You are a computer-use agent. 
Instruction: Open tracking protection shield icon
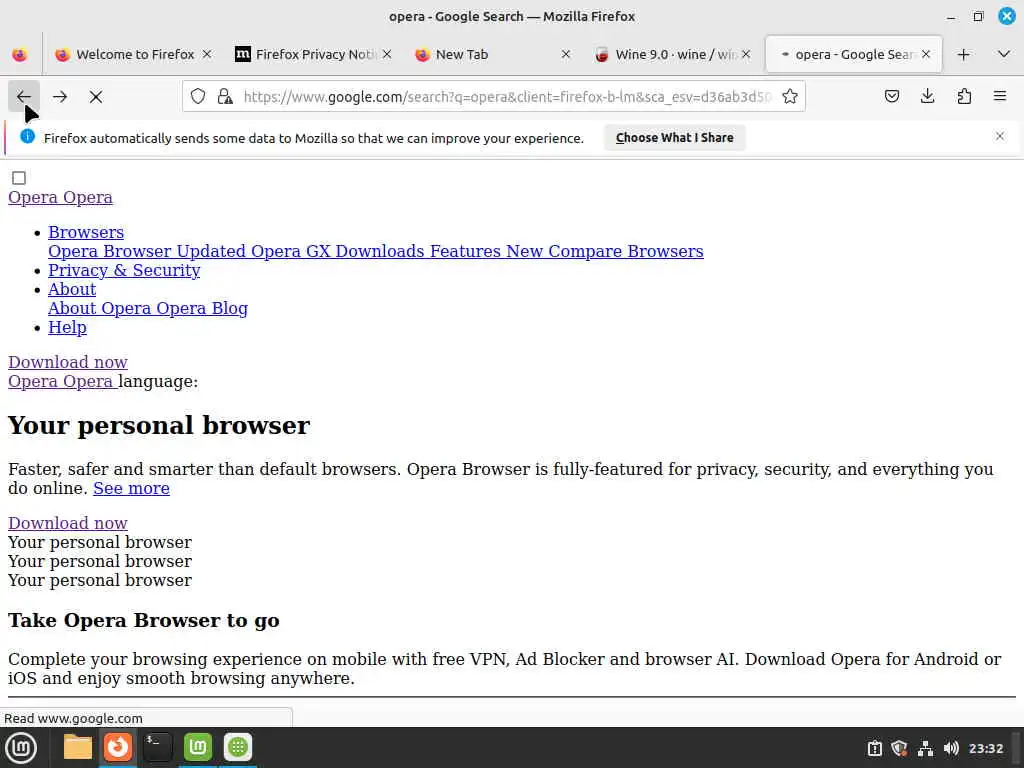pos(198,97)
